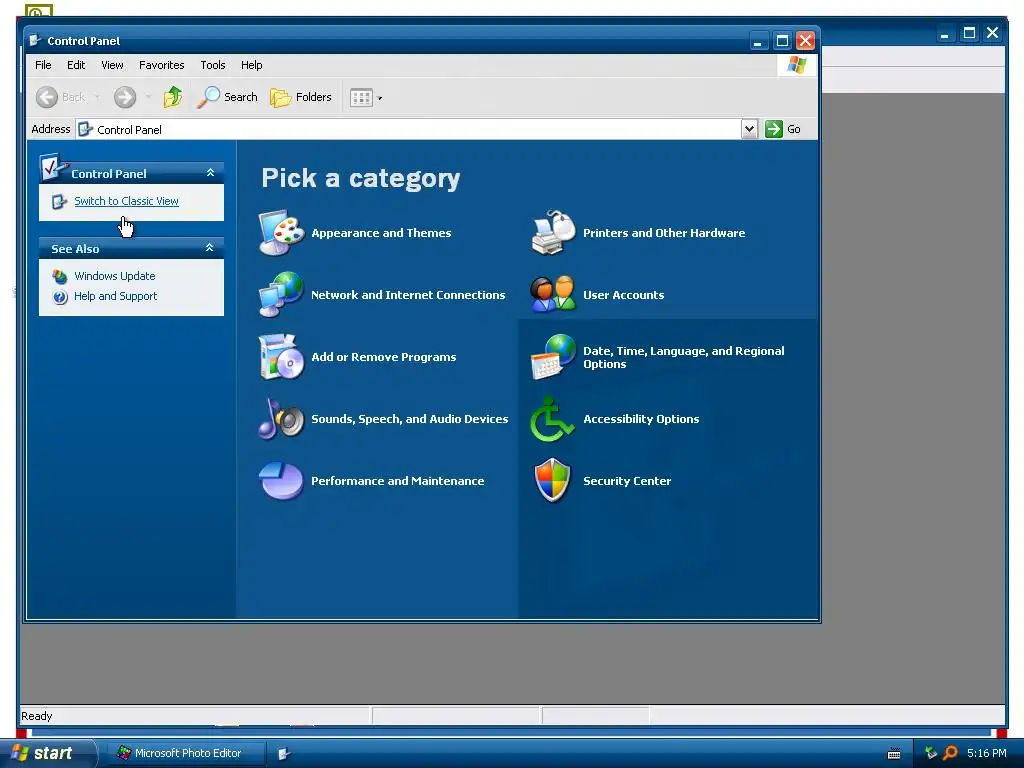The width and height of the screenshot is (1024, 768).
Task: Click the Help and Support link
Action: point(116,296)
